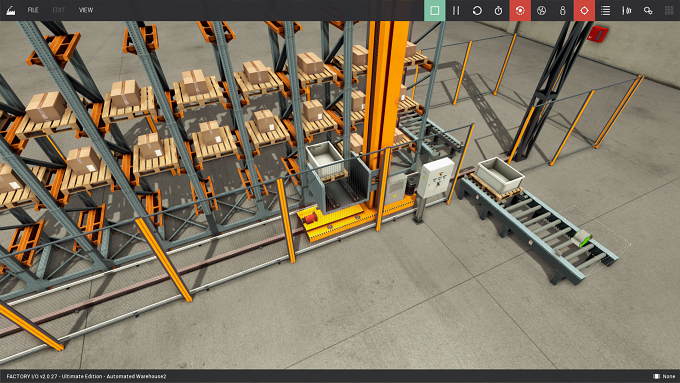The height and width of the screenshot is (383, 680).
Task: Open the VIEW menu
Action: coord(86,10)
